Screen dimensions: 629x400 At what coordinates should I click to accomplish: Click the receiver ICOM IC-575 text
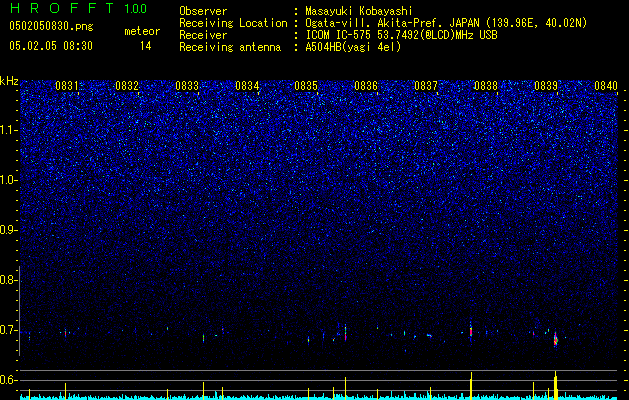[x=401, y=35]
